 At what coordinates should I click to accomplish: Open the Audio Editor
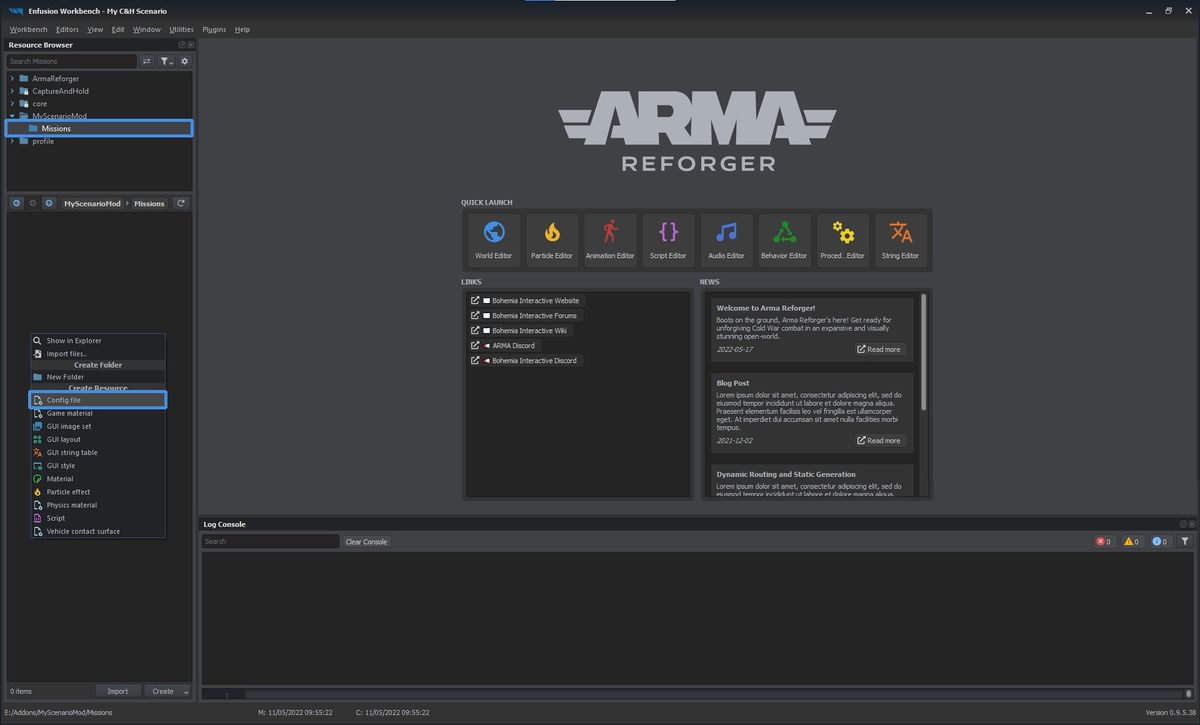[726, 239]
